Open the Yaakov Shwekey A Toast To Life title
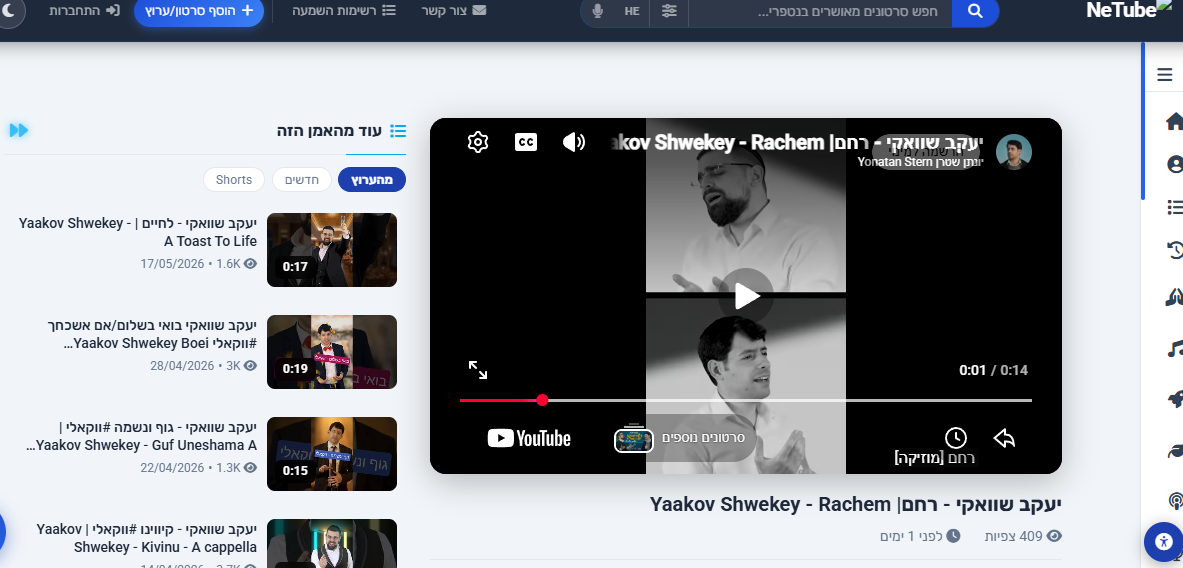 [138, 232]
